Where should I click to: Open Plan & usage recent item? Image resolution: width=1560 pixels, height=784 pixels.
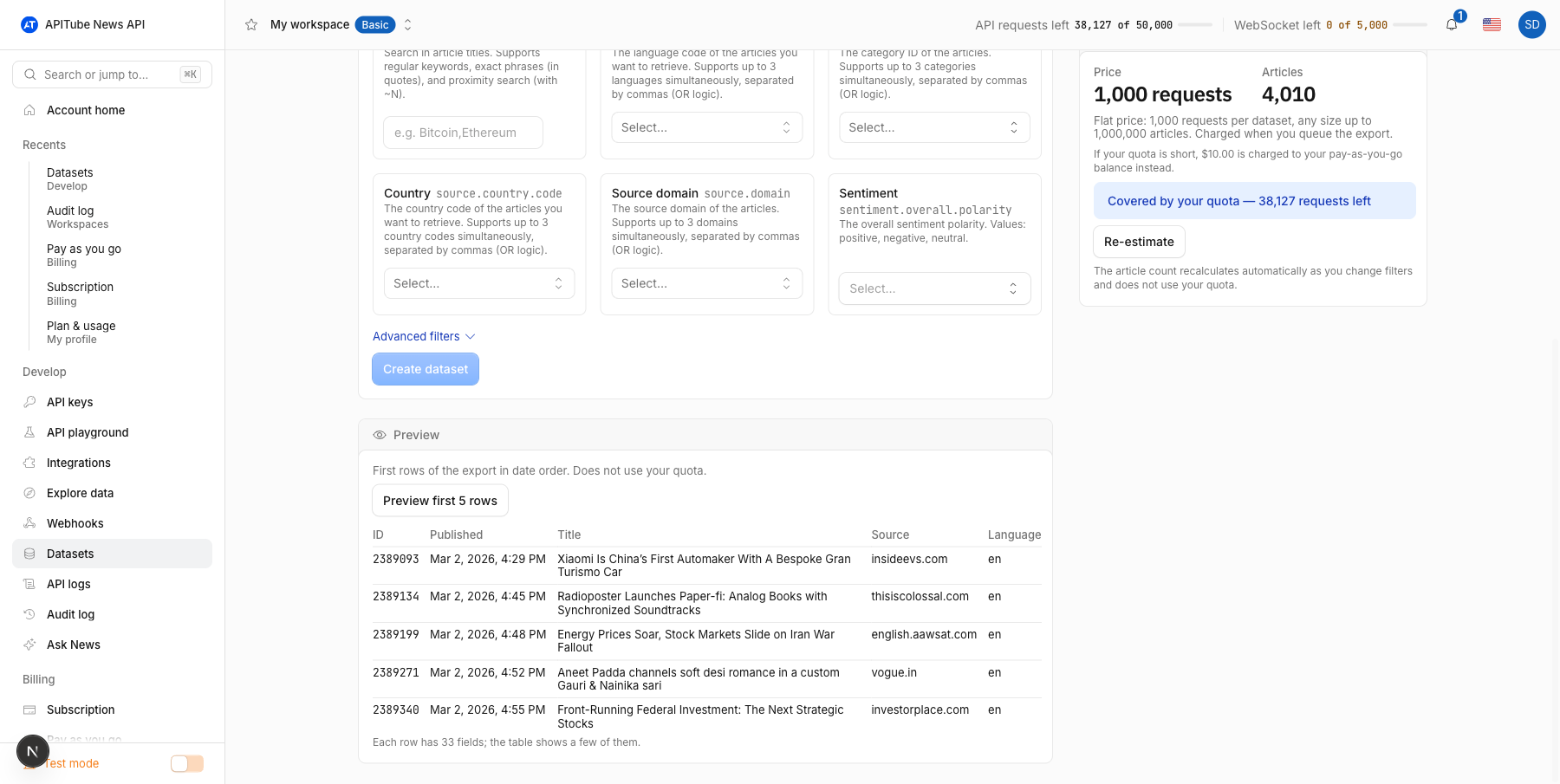click(81, 332)
